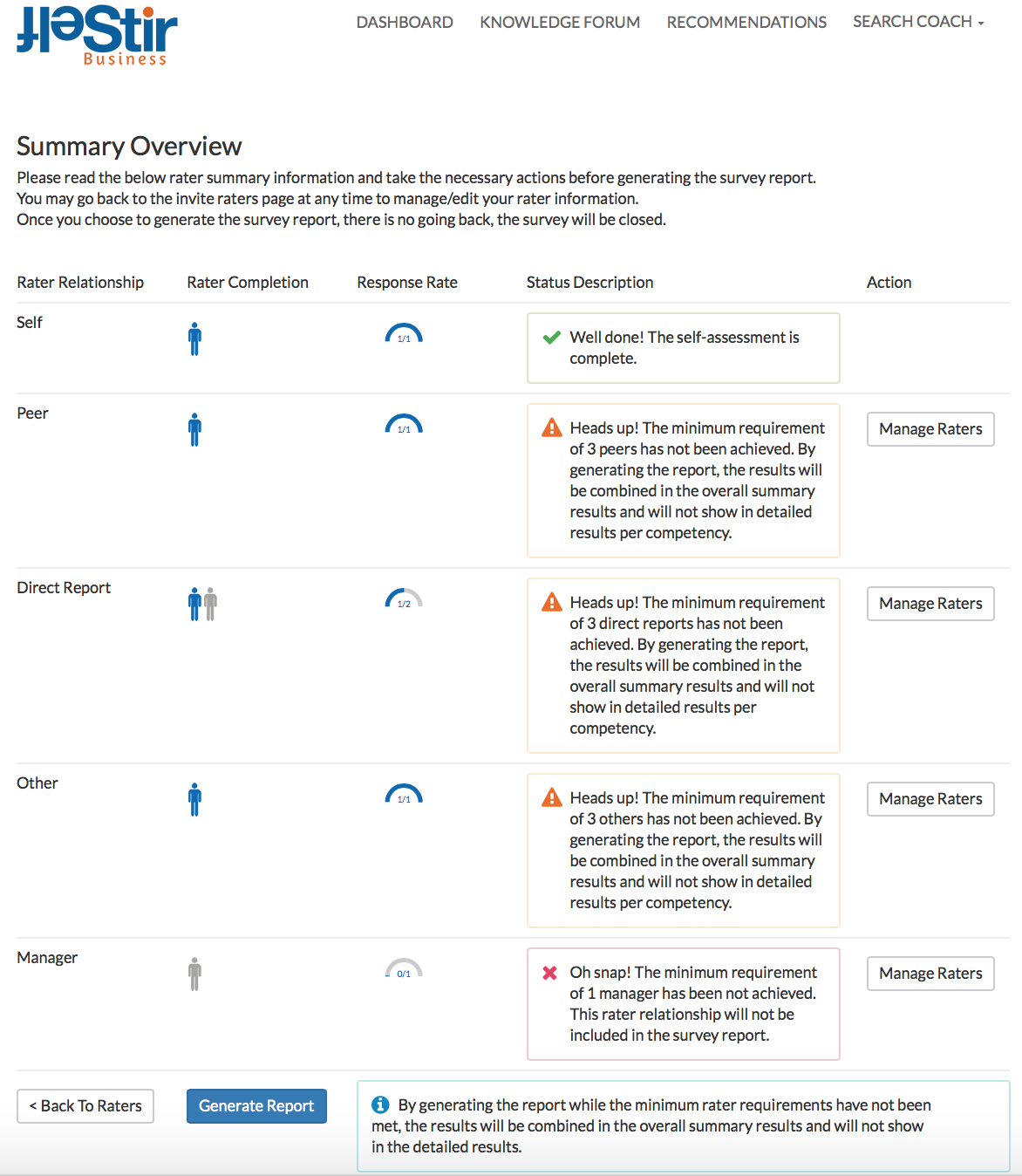
Task: Click the Manager 0/1 response rate gauge
Action: click(404, 968)
